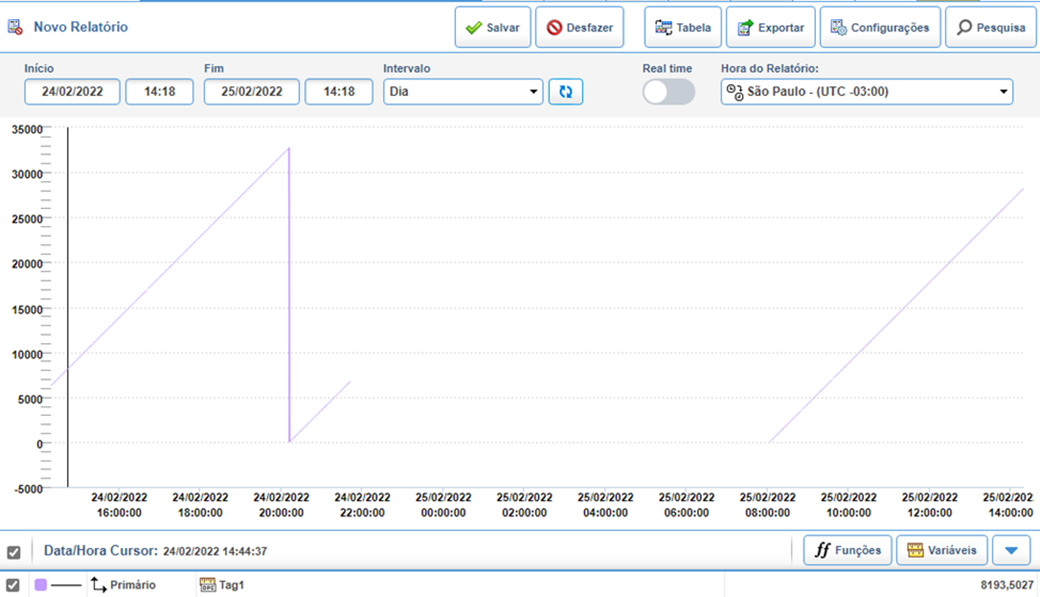Open the Hora do Relatório timezone dropdown
Viewport: 1040px width, 597px height.
[867, 92]
